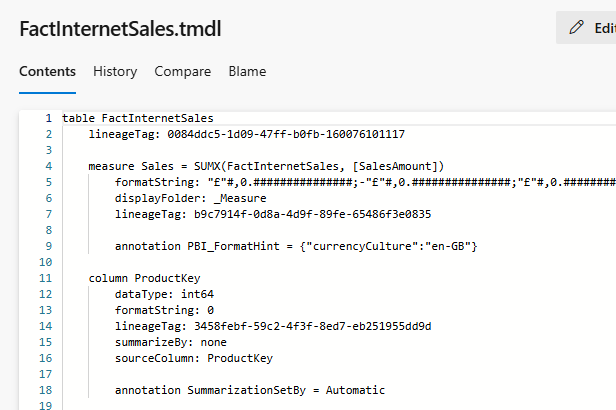Click the "dataType: int64" line
Viewport: 616px width, 410px height.
[x=164, y=294]
